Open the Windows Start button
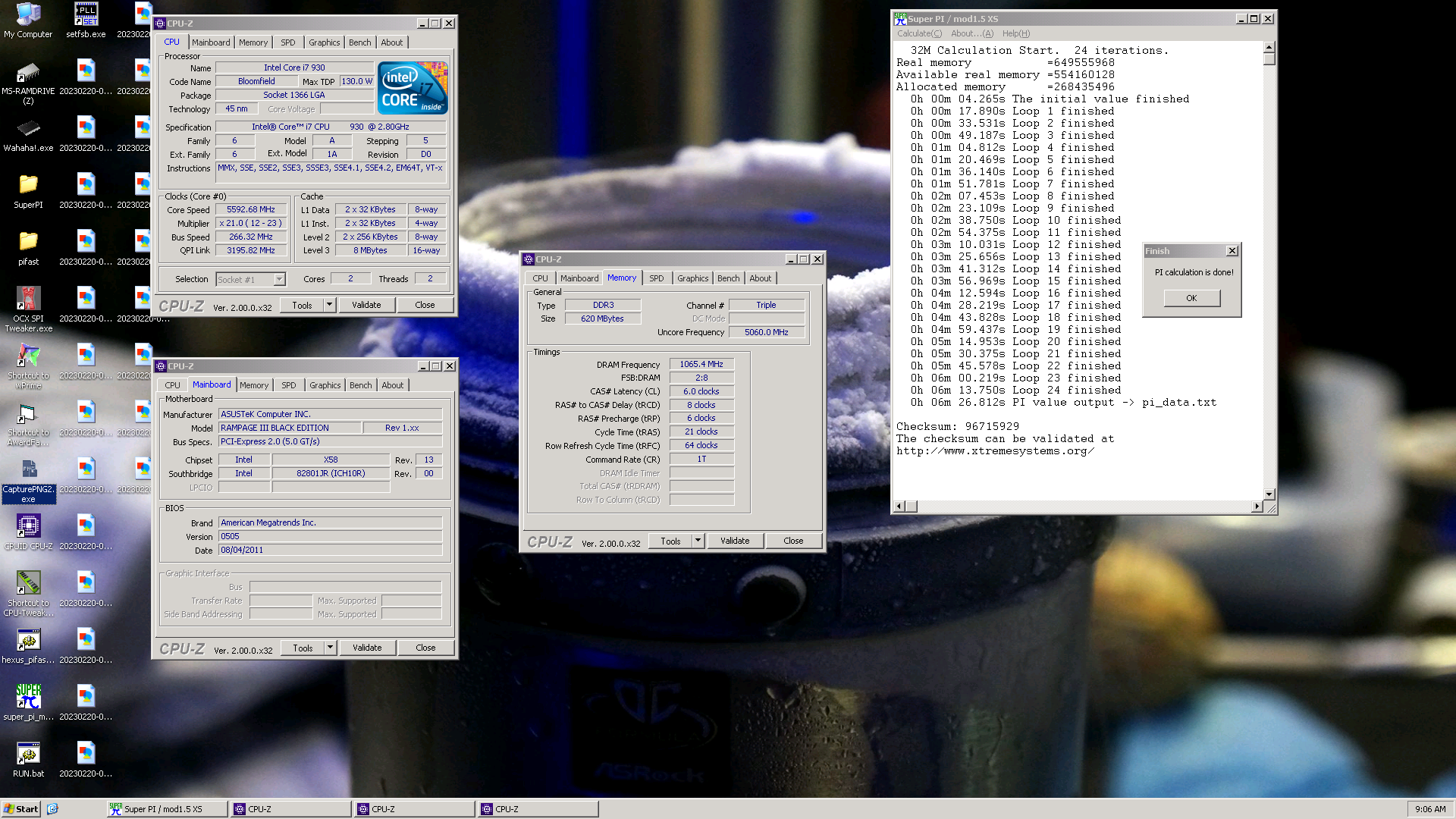This screenshot has height=819, width=1456. pos(20,809)
